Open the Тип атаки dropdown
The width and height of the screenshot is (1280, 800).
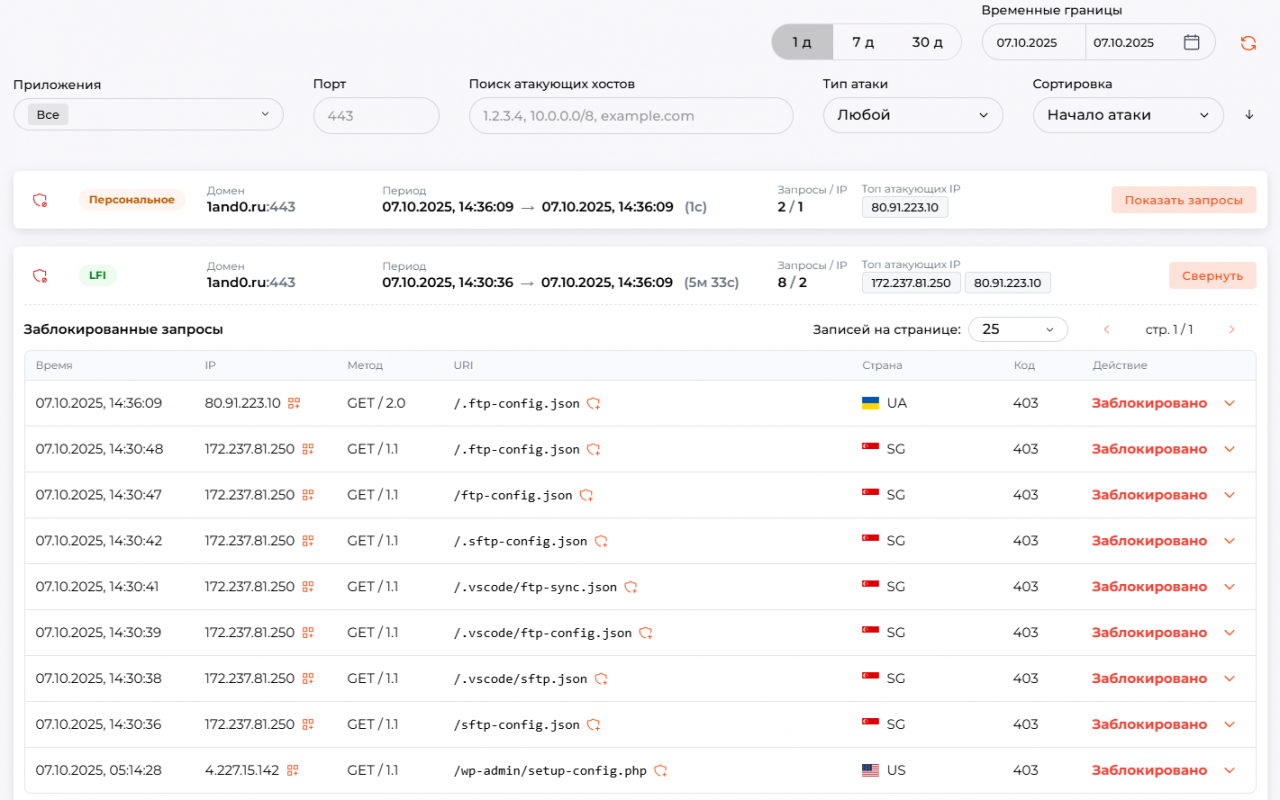point(913,115)
